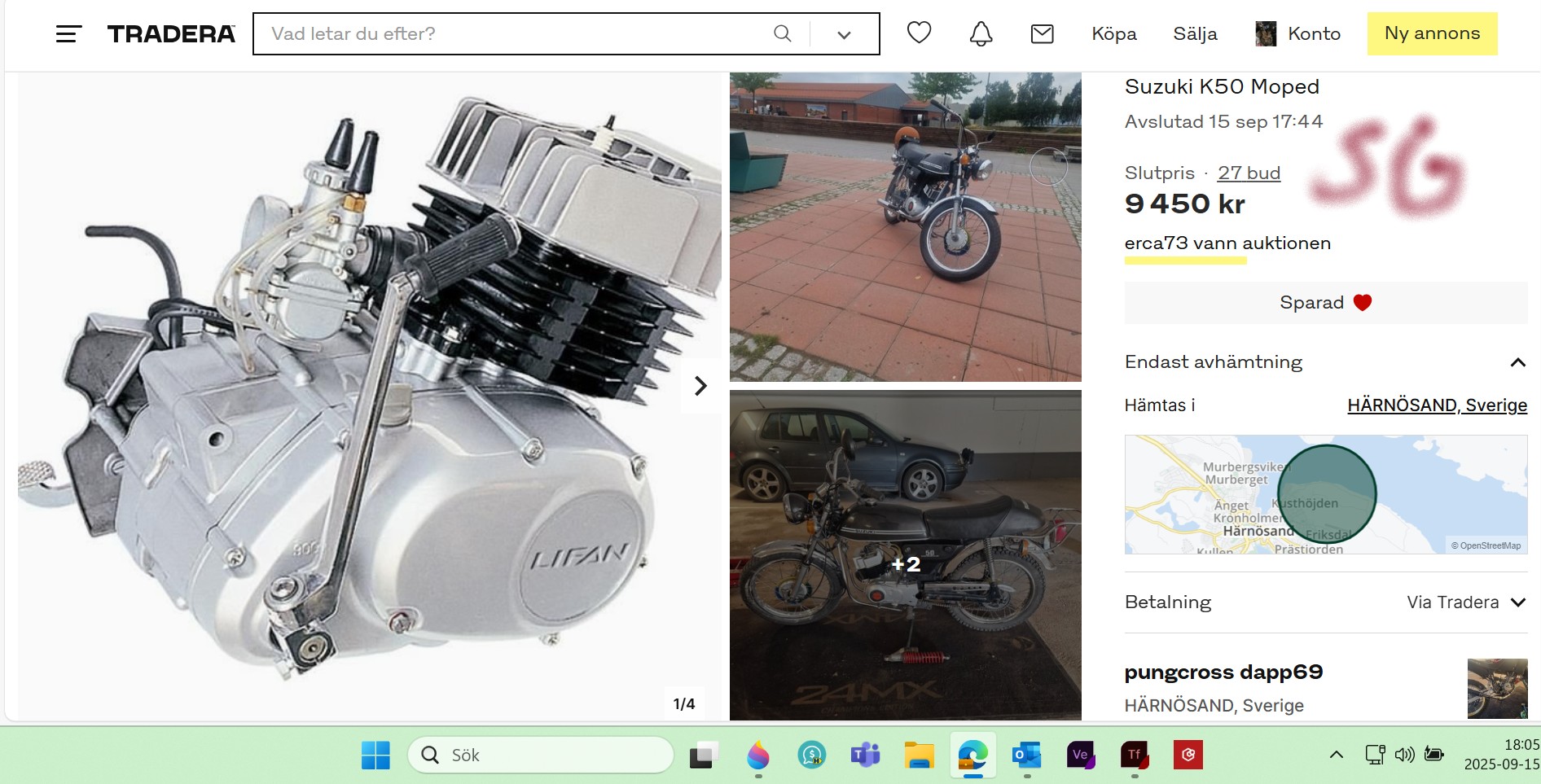The image size is (1541, 784).
Task: Show hidden tray icons chevron
Action: click(x=1337, y=755)
